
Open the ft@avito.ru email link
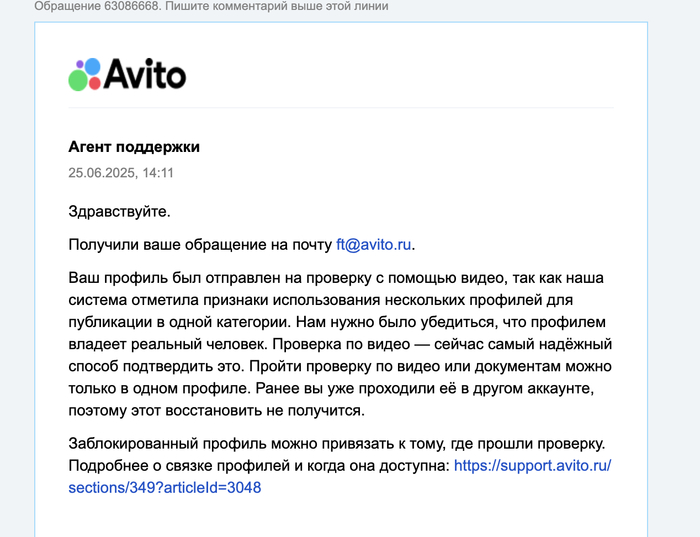pos(373,245)
